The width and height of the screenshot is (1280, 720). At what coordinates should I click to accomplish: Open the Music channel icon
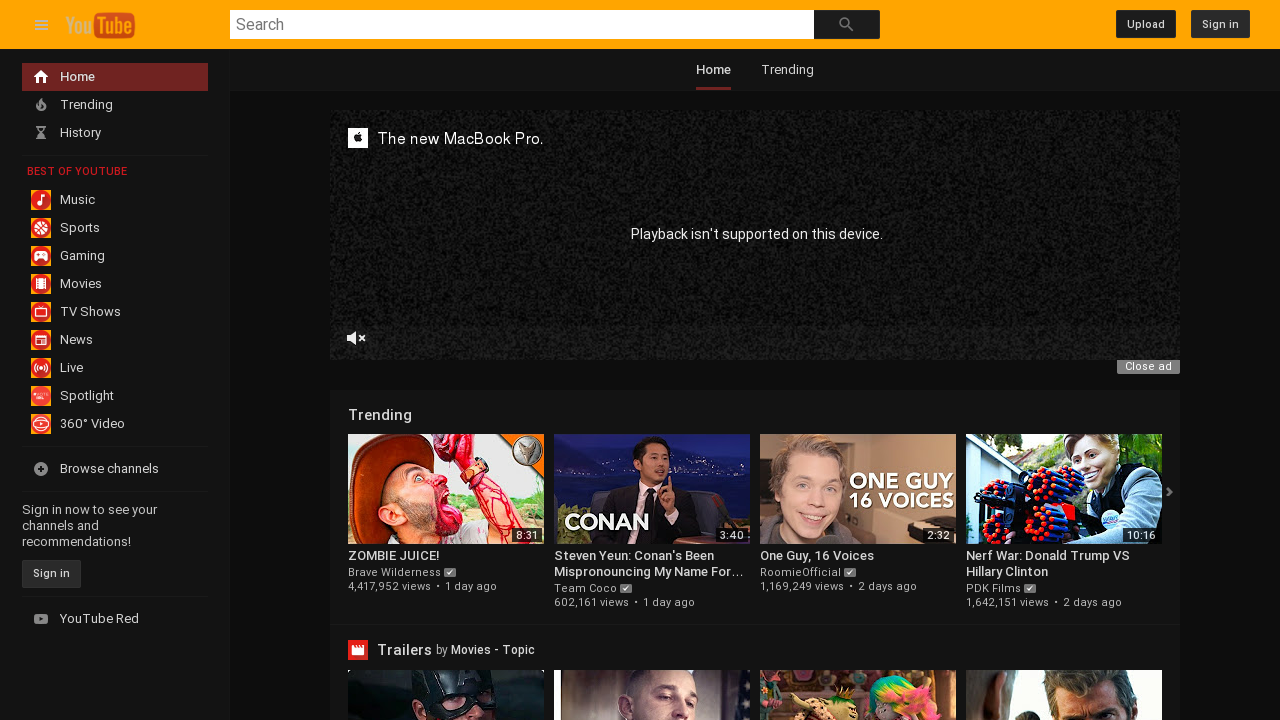(x=41, y=200)
